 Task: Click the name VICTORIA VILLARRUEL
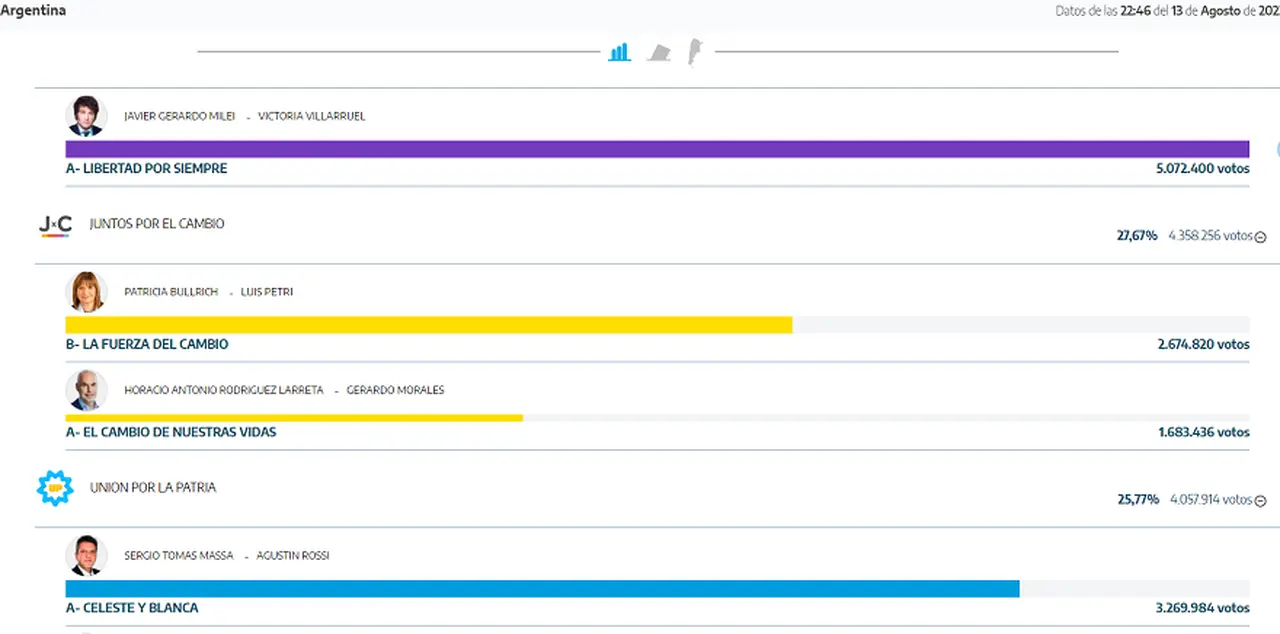(x=312, y=116)
